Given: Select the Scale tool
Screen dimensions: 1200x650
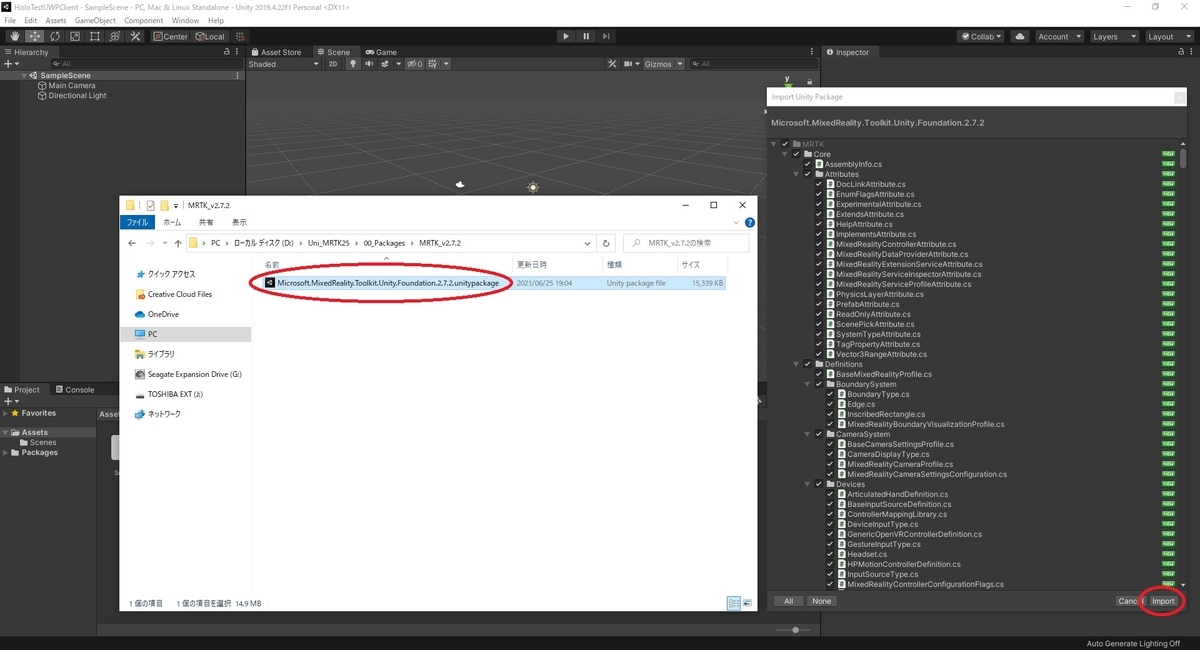Looking at the screenshot, I should [x=74, y=36].
